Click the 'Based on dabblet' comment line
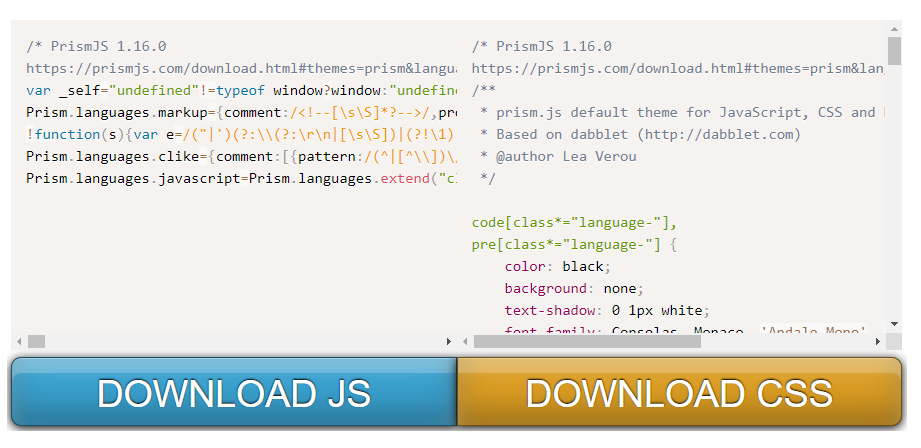The width and height of the screenshot is (921, 448). [x=640, y=134]
